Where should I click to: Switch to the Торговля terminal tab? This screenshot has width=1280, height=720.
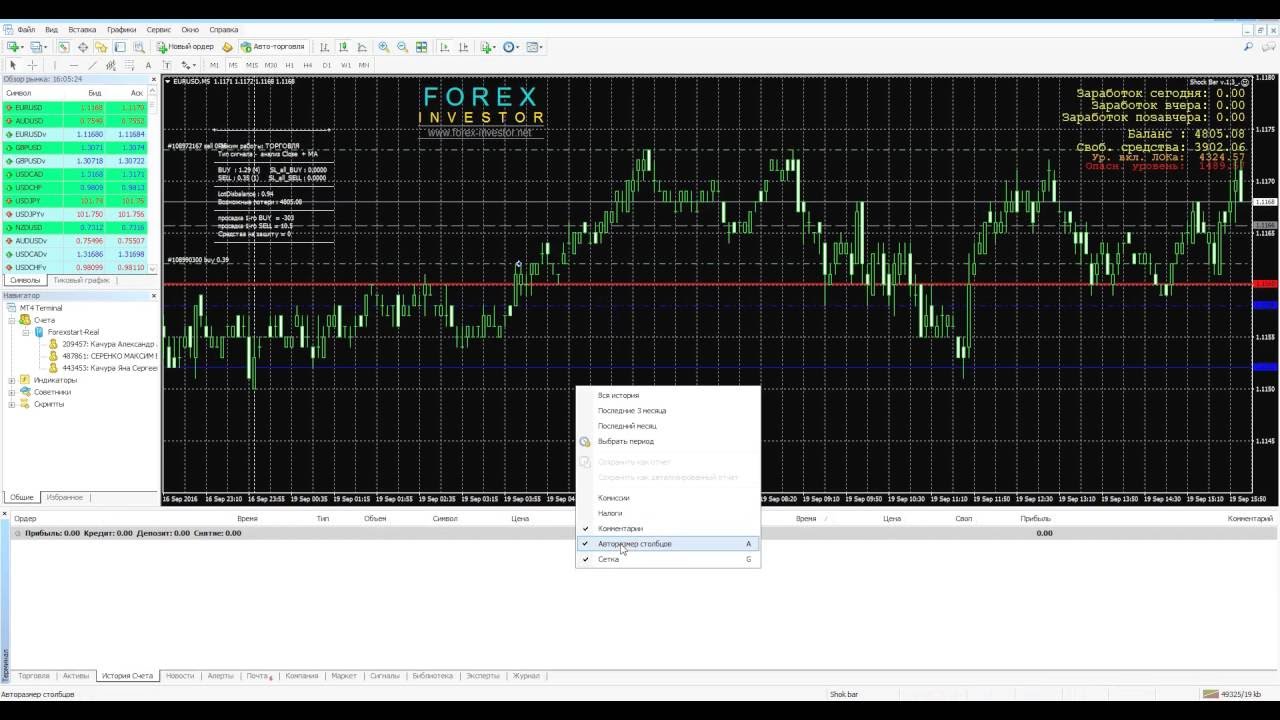click(34, 676)
